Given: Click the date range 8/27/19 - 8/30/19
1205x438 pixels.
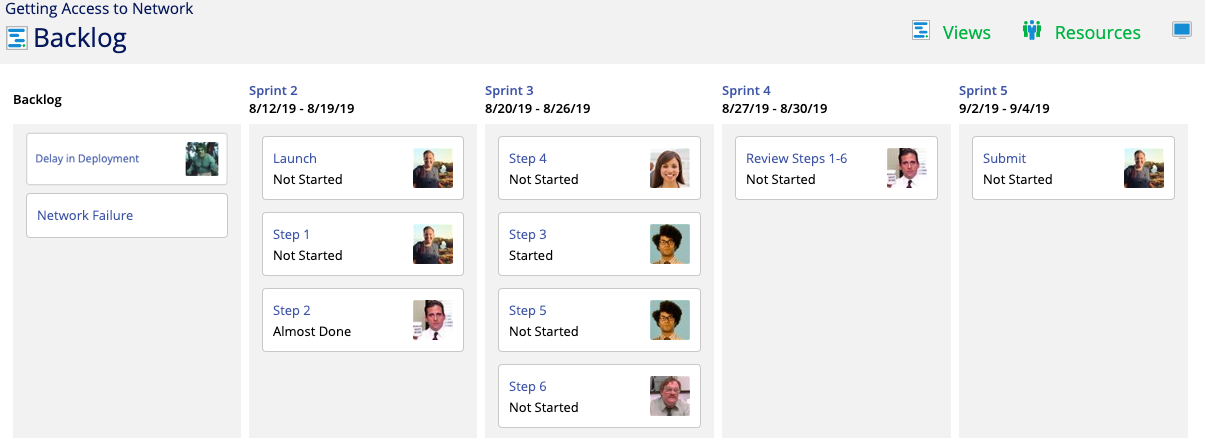Looking at the screenshot, I should [775, 108].
